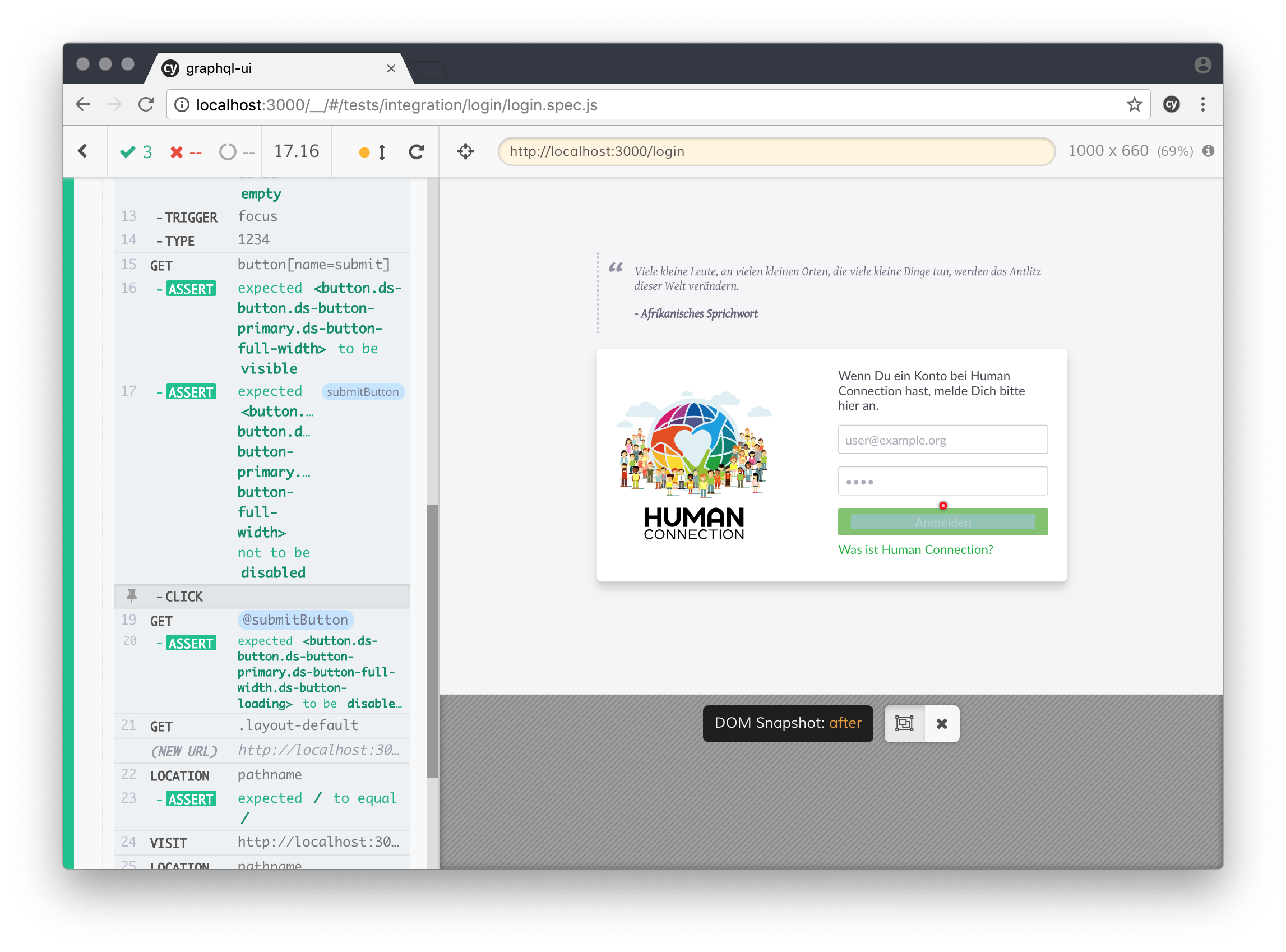Screen dimensions: 1286x952
Task: Bookmark the page via the star icon
Action: tap(1134, 104)
